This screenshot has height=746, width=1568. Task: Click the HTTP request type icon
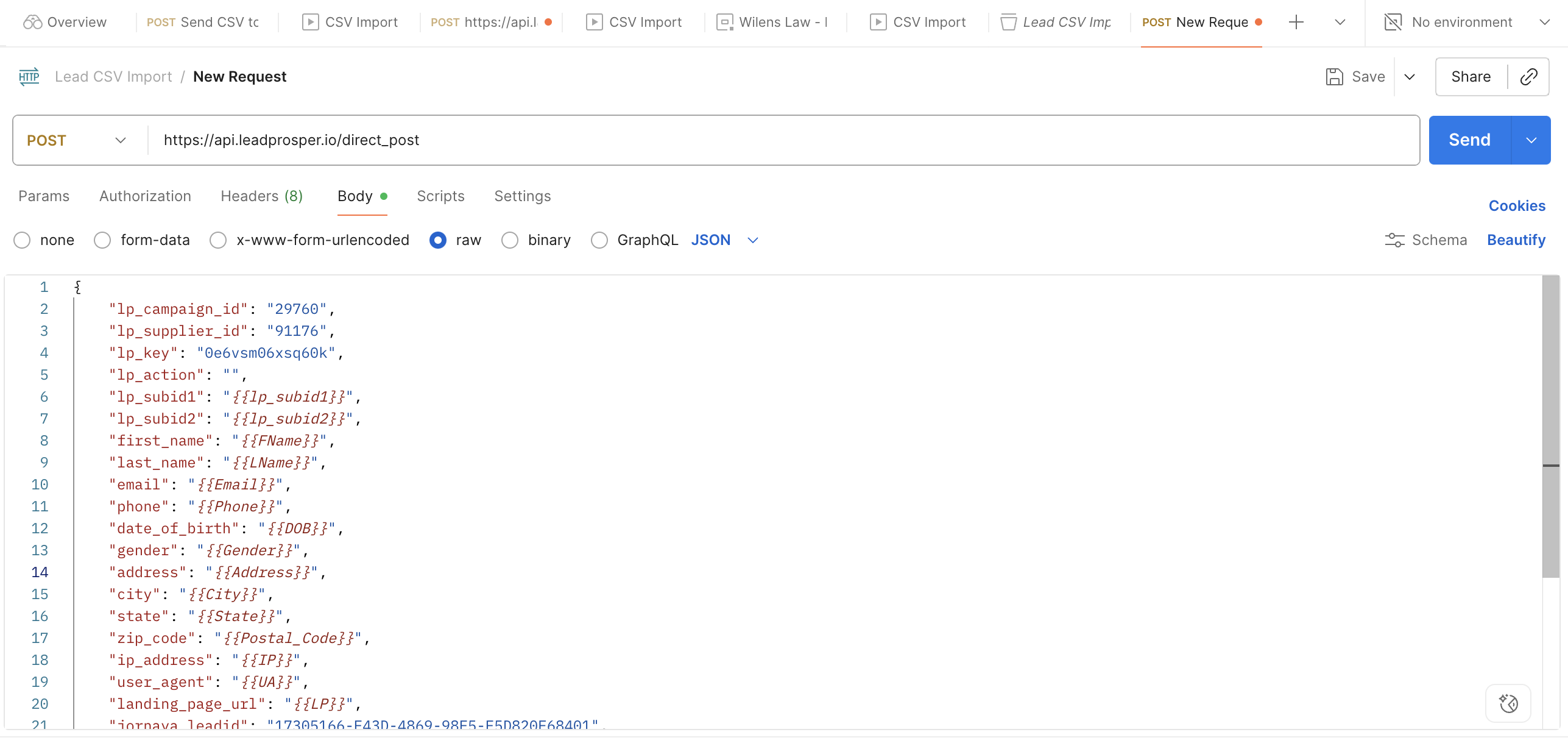tap(29, 77)
